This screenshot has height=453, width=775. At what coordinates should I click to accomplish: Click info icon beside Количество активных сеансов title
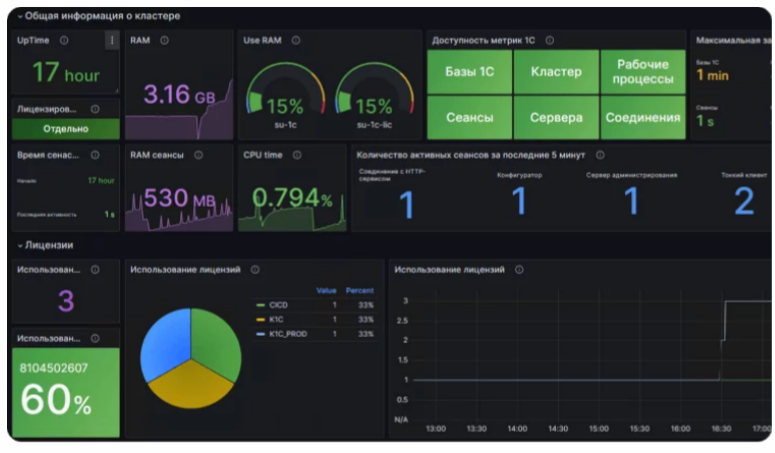coord(600,155)
